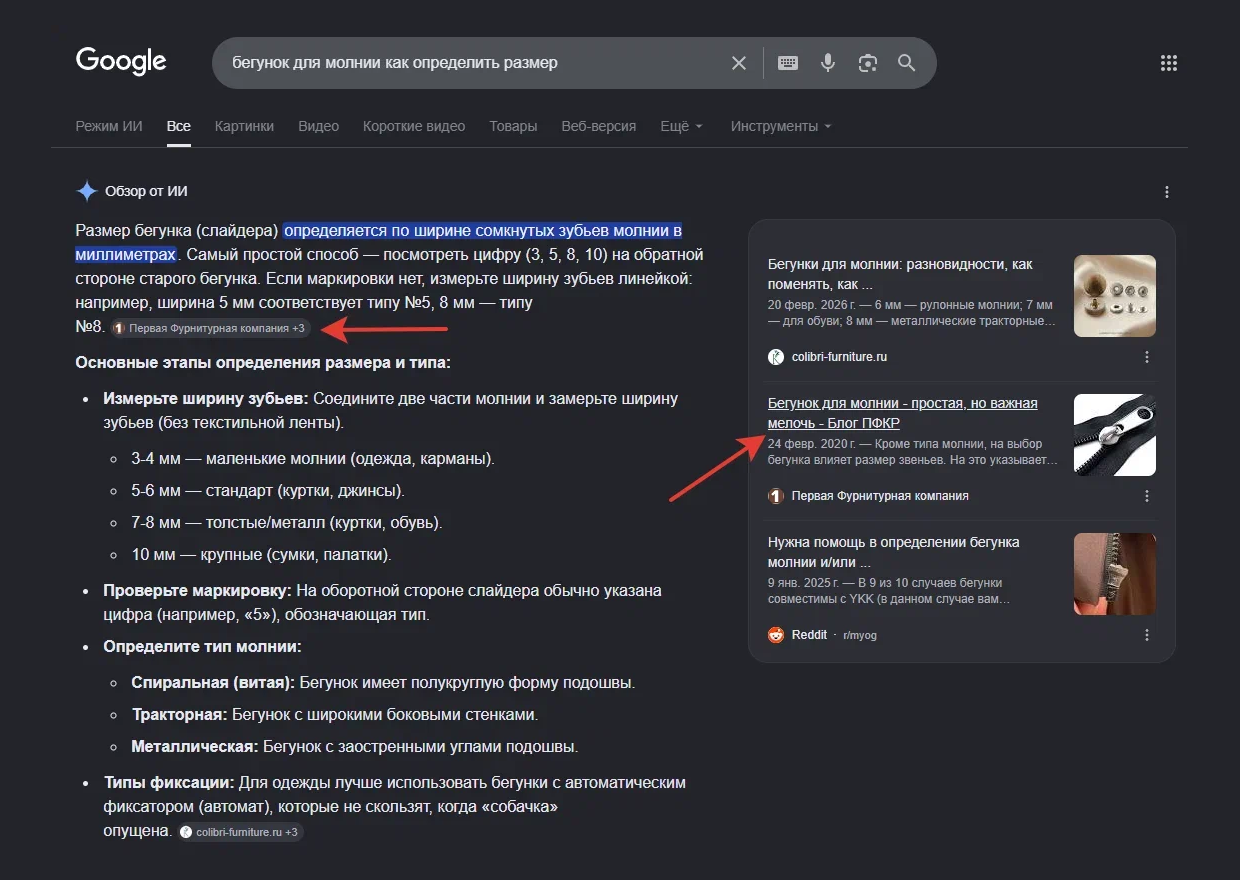The width and height of the screenshot is (1240, 880).
Task: Click the line 5-6 мм — стандарт
Action: (267, 491)
